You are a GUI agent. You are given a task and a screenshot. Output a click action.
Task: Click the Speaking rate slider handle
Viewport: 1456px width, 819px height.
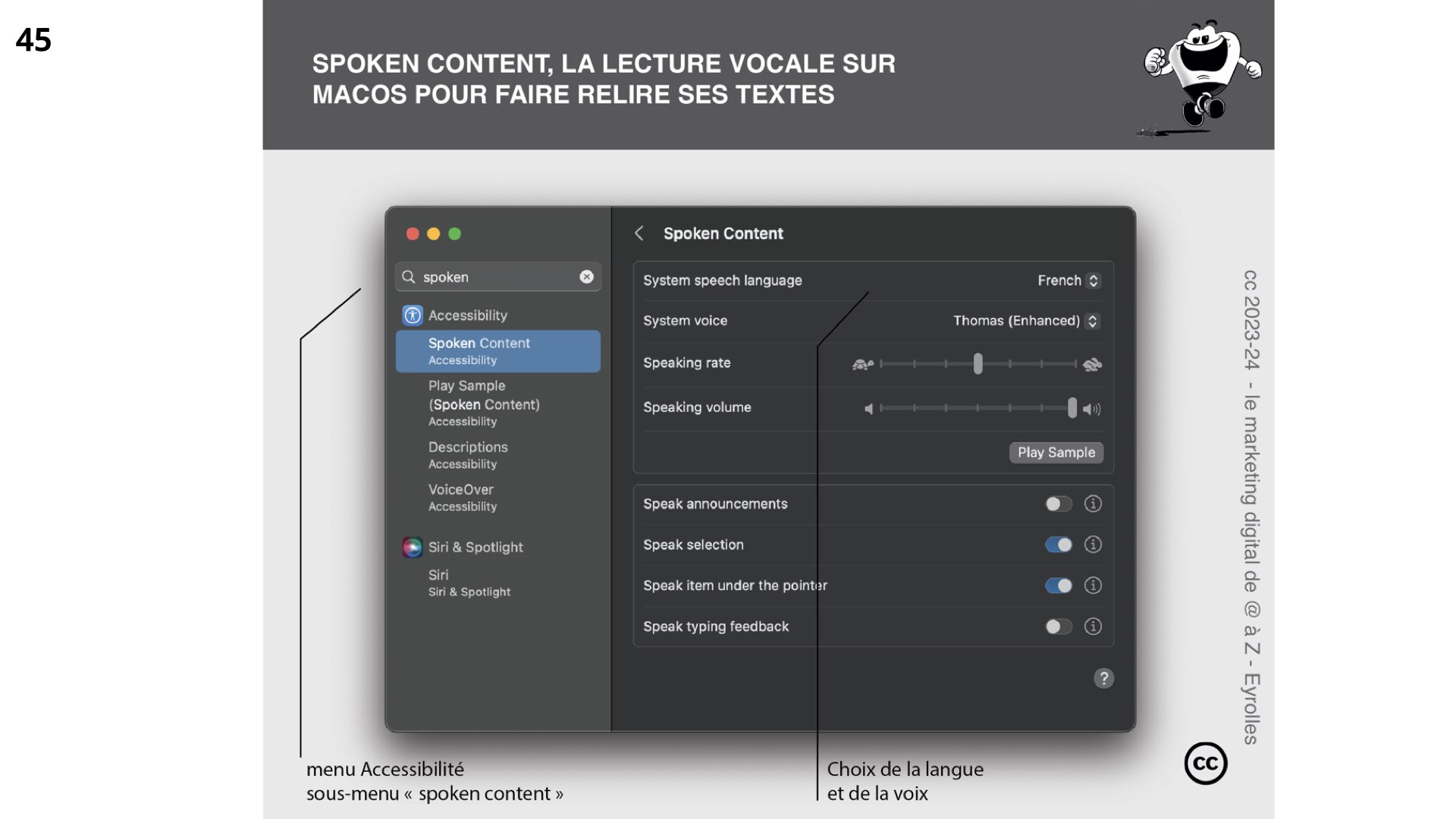click(x=978, y=364)
